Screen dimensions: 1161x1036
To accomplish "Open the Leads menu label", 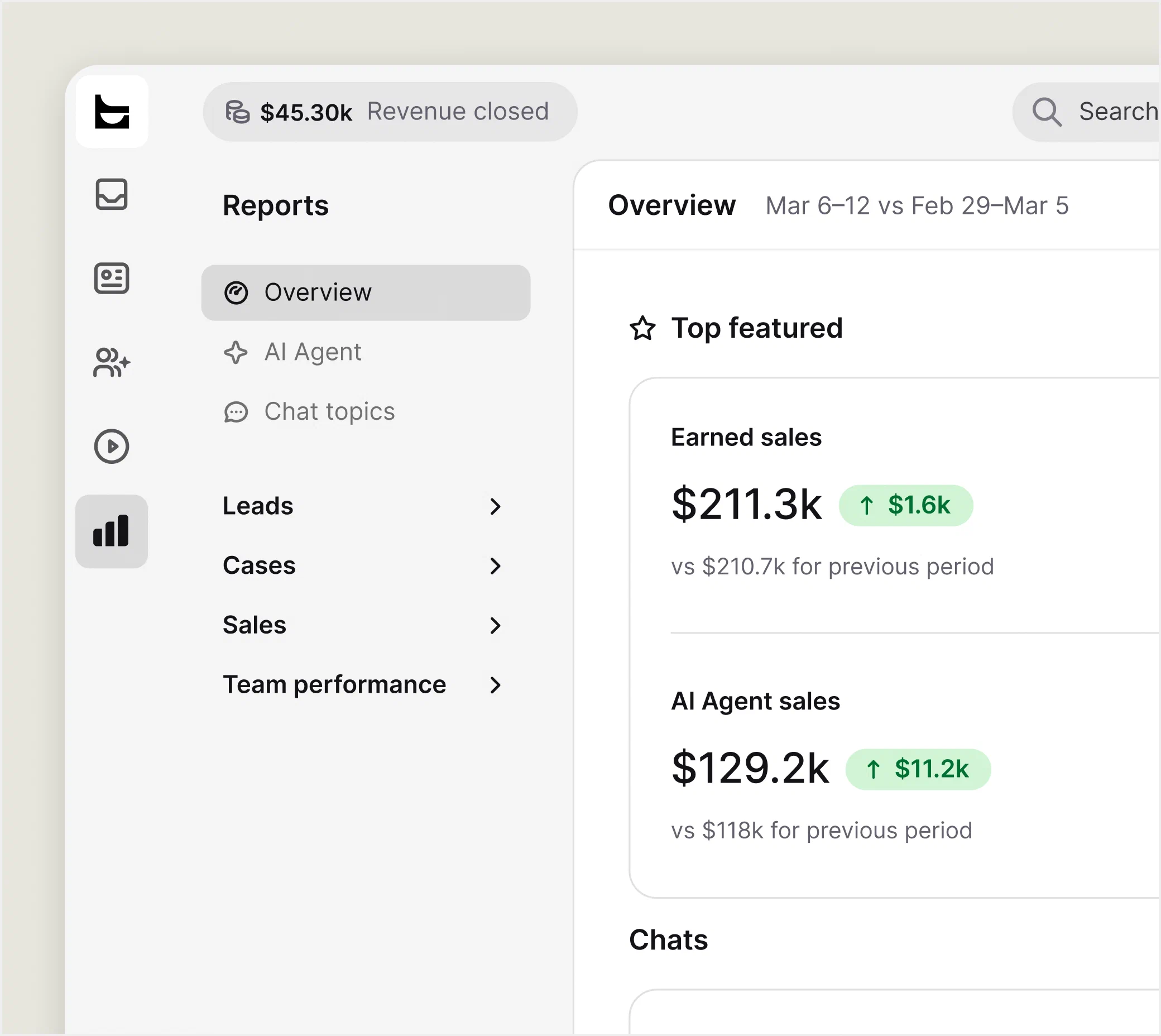I will coord(258,506).
